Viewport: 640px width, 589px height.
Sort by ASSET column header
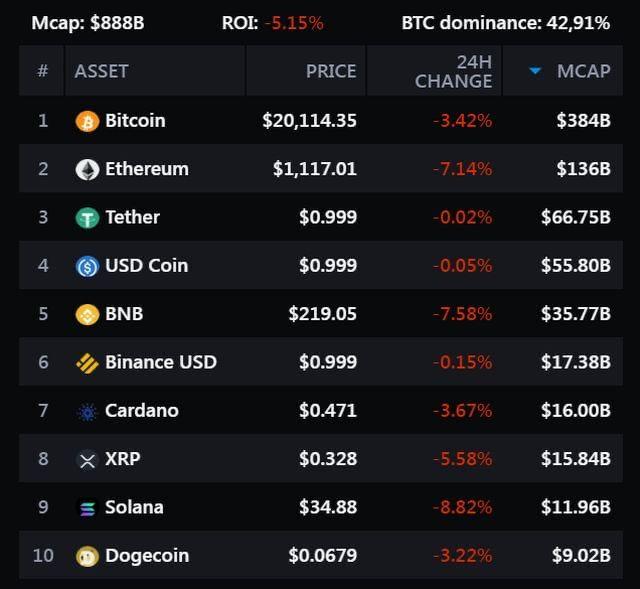(x=101, y=71)
